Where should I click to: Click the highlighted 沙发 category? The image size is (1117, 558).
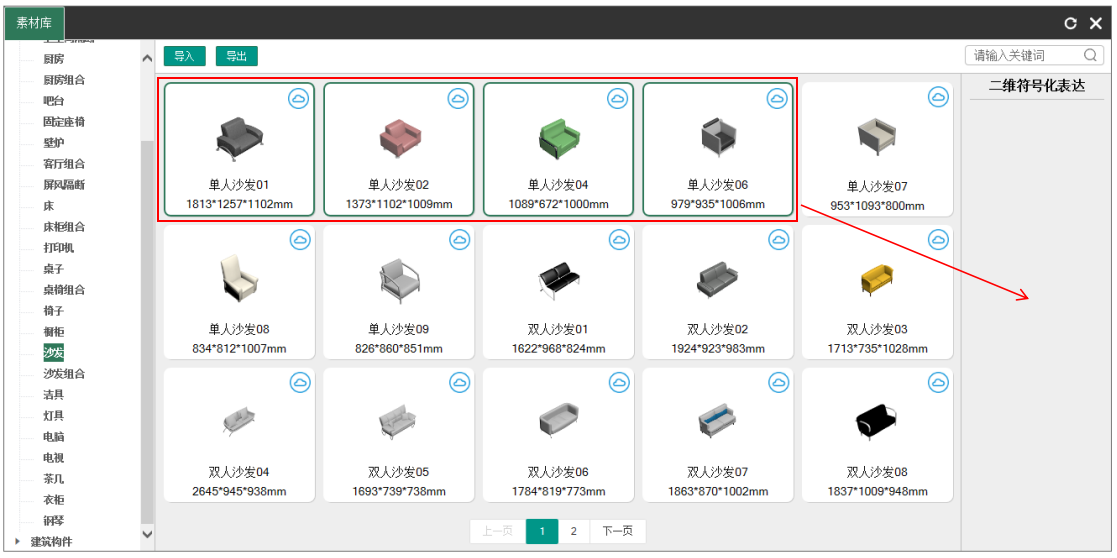tap(53, 353)
